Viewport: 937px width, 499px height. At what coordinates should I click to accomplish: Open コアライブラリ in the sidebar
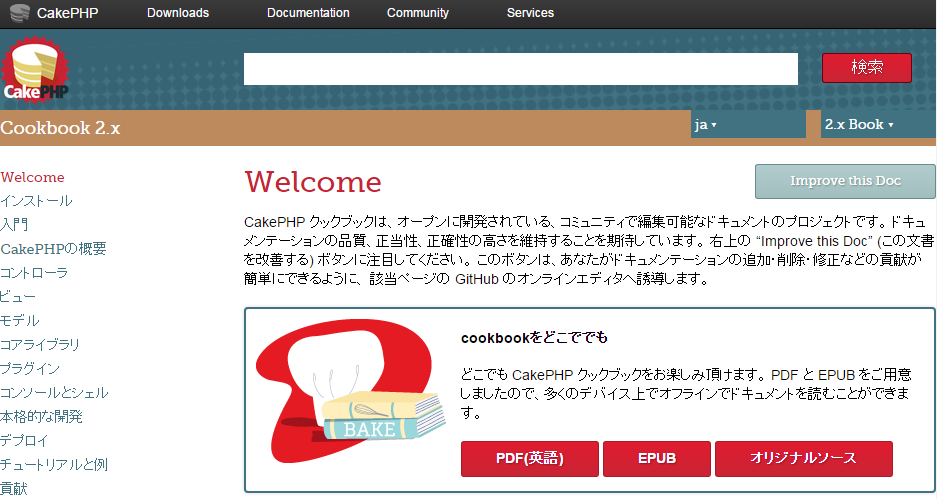[40, 345]
